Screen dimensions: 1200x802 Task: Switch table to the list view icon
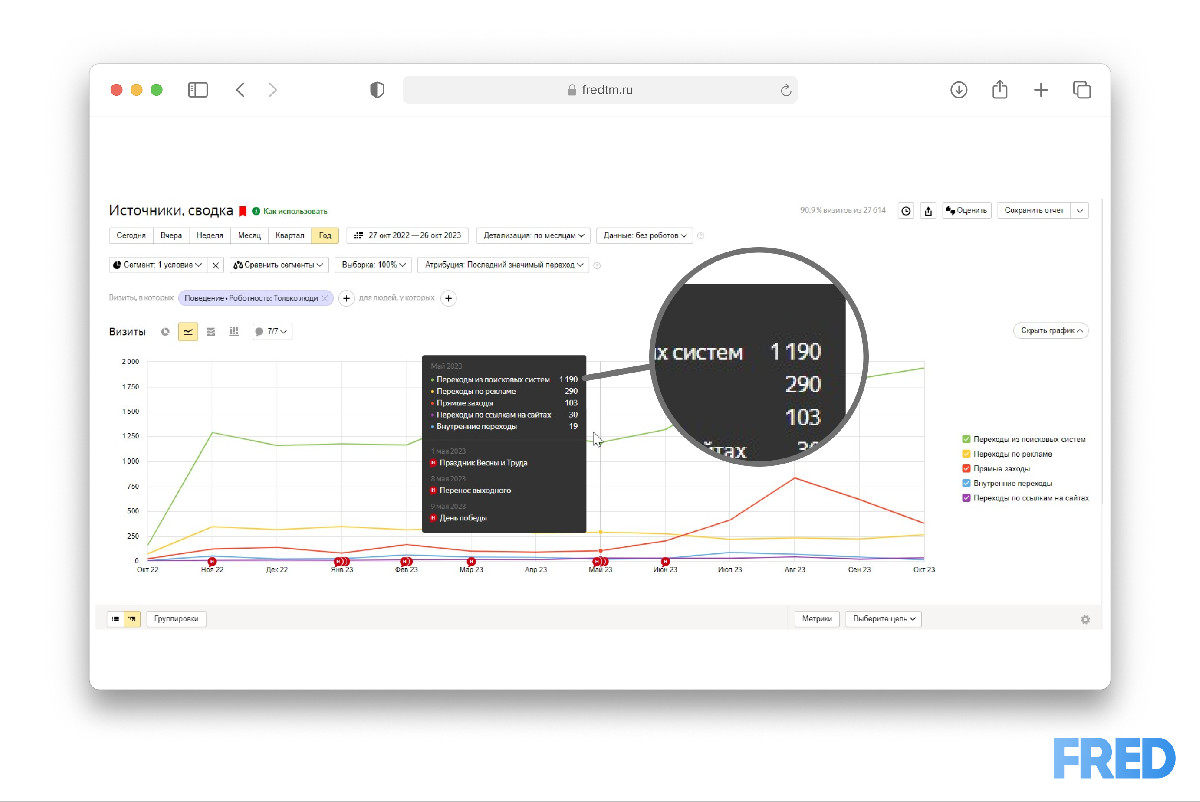pos(116,619)
